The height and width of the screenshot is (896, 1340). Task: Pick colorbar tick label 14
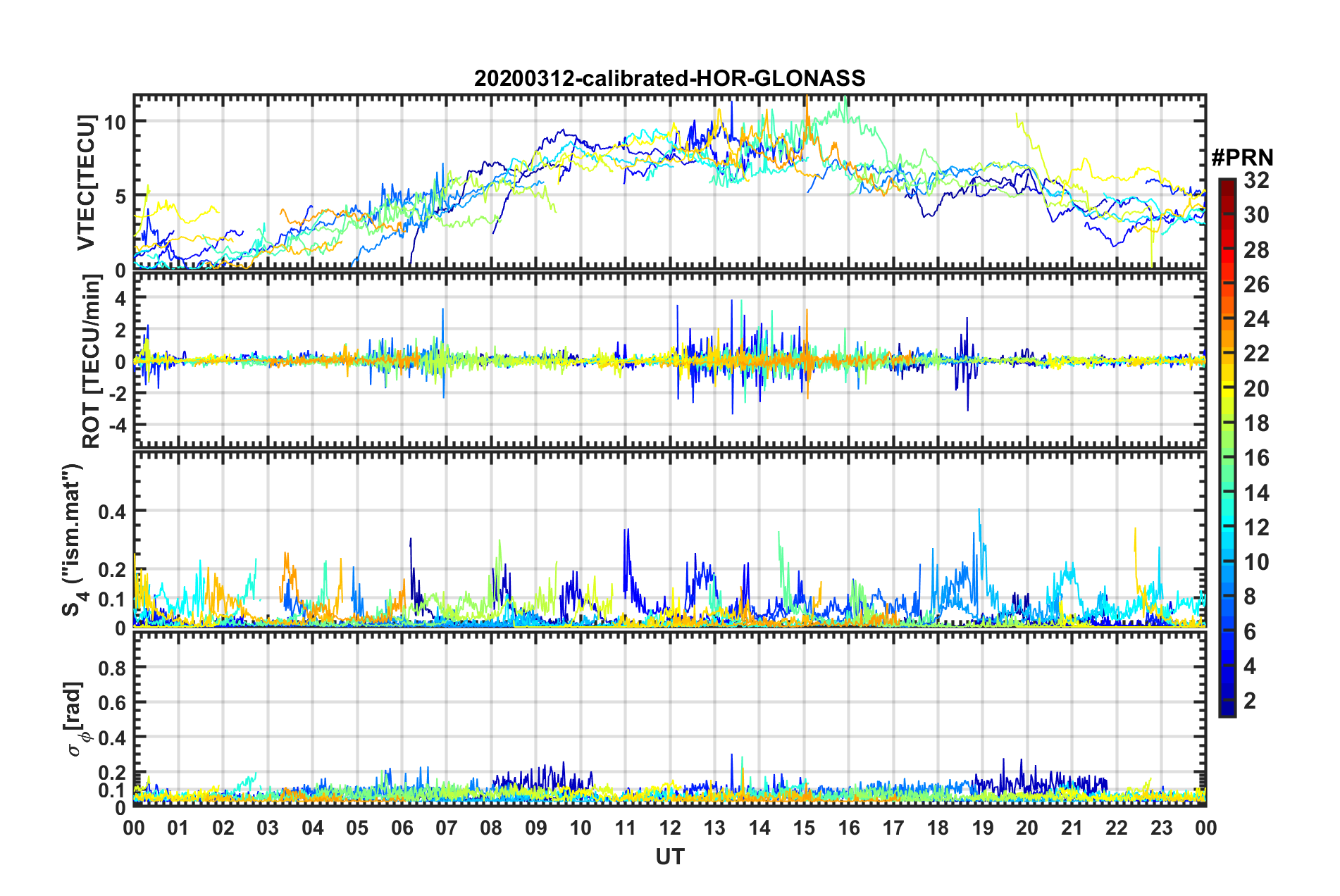1256,493
